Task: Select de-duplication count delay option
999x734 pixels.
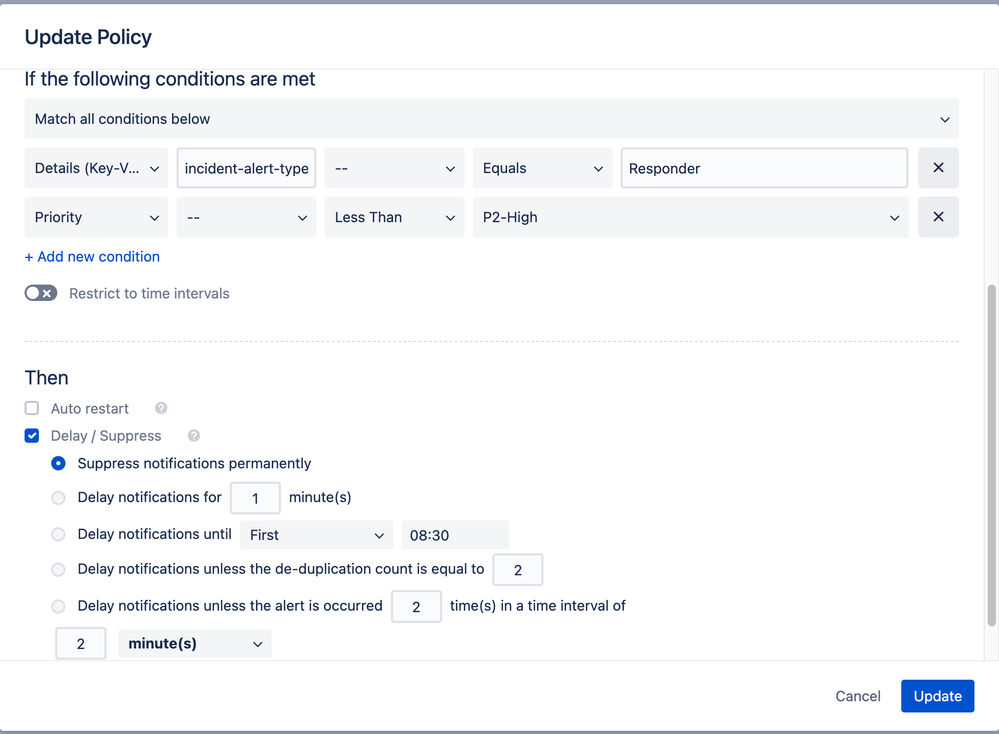Action: [59, 570]
